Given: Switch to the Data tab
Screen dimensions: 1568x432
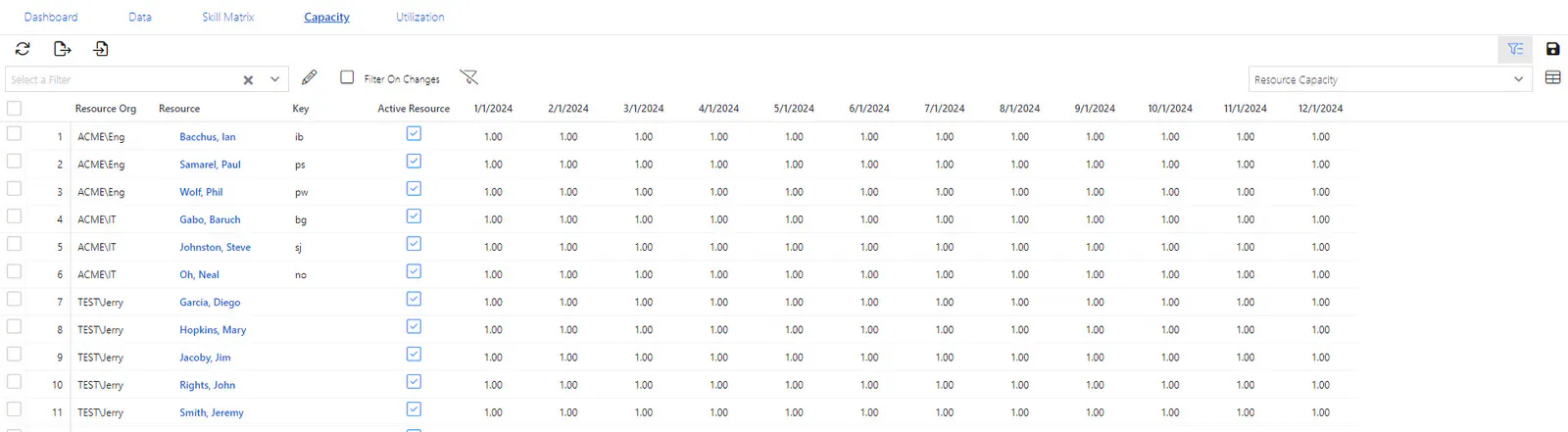Looking at the screenshot, I should coord(140,17).
